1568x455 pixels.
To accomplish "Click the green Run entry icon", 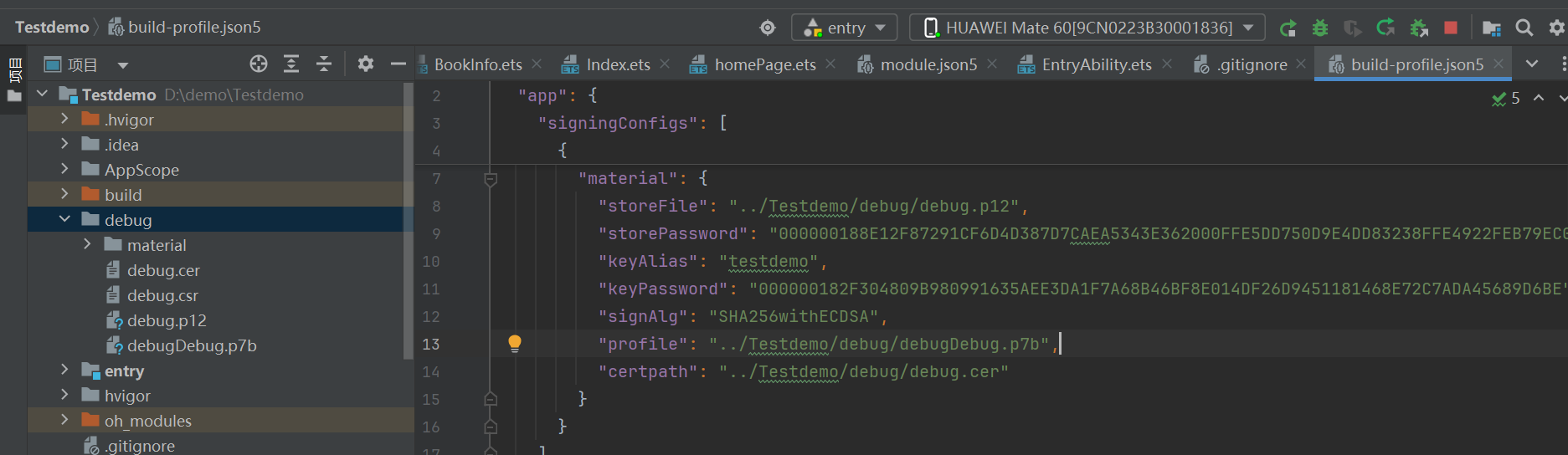I will (1288, 28).
